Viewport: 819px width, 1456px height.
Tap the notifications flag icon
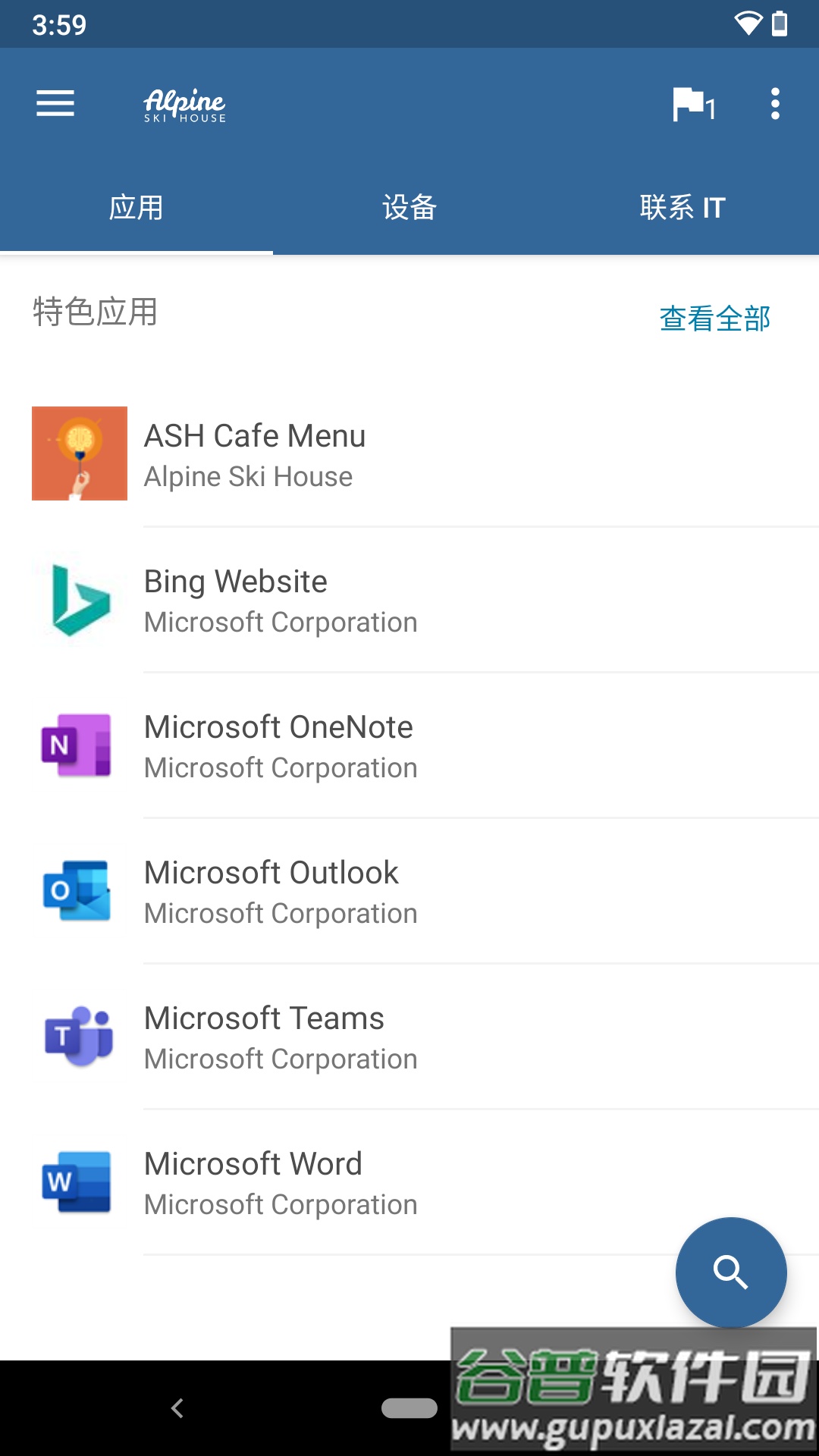pos(692,105)
